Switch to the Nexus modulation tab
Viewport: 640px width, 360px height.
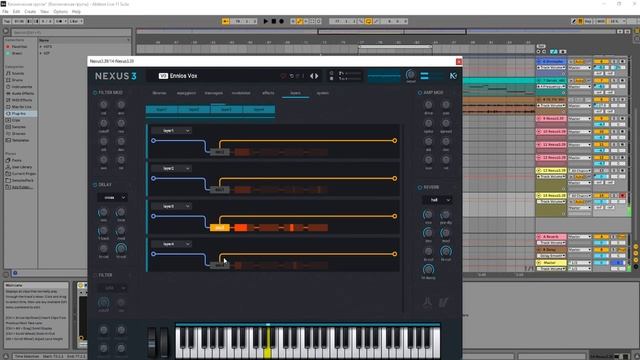pyautogui.click(x=241, y=93)
